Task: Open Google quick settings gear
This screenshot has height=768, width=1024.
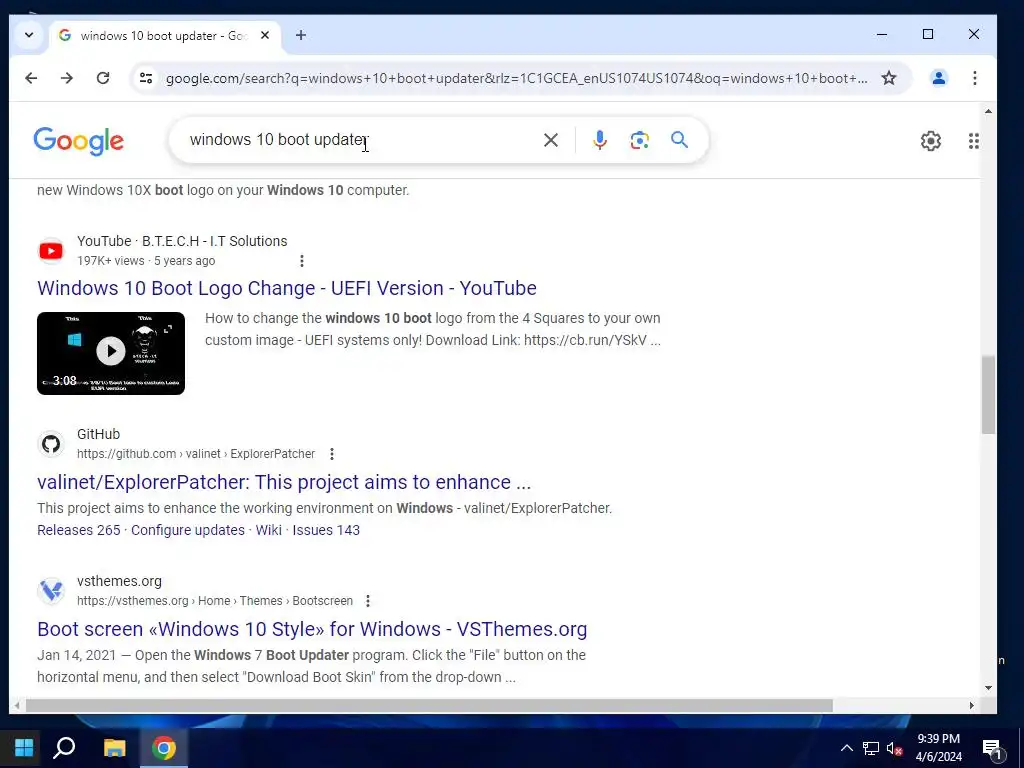Action: point(931,141)
